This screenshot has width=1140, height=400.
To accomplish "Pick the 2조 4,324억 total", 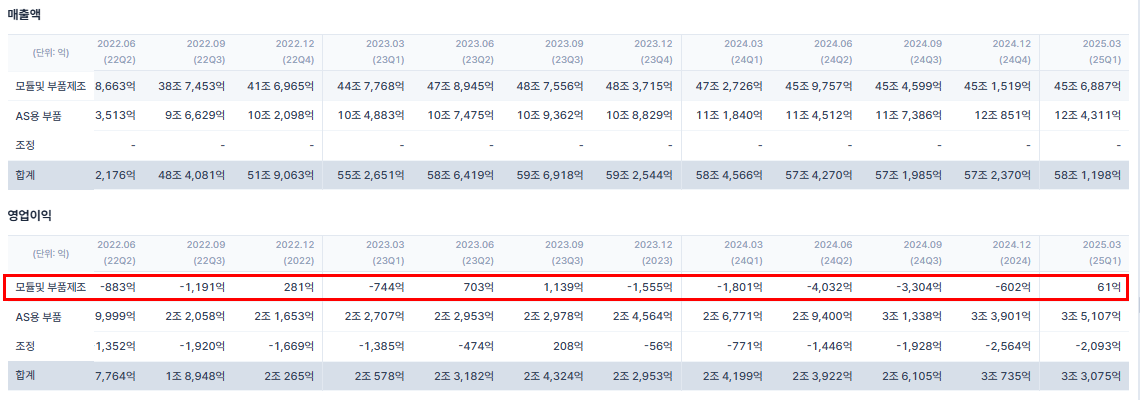I will click(x=553, y=375).
